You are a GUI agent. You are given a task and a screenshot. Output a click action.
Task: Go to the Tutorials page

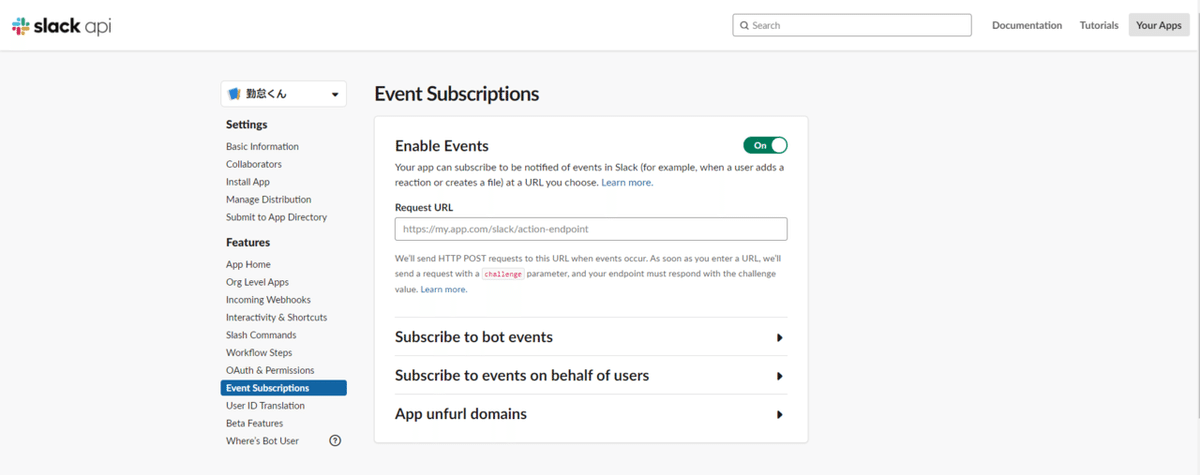click(x=1099, y=25)
